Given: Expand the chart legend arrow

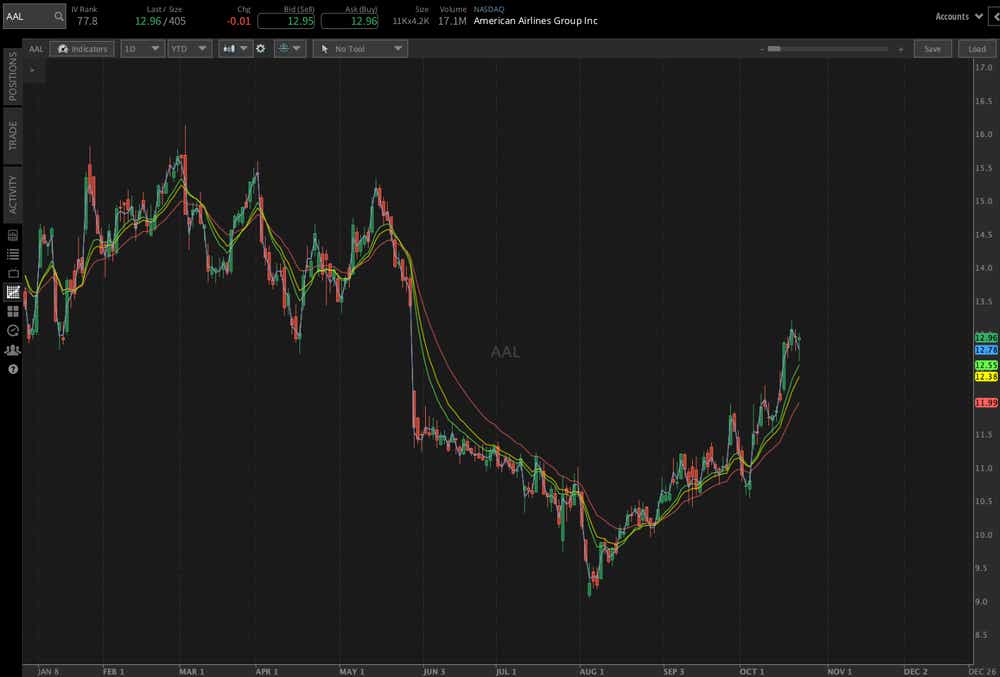Looking at the screenshot, I should point(33,70).
